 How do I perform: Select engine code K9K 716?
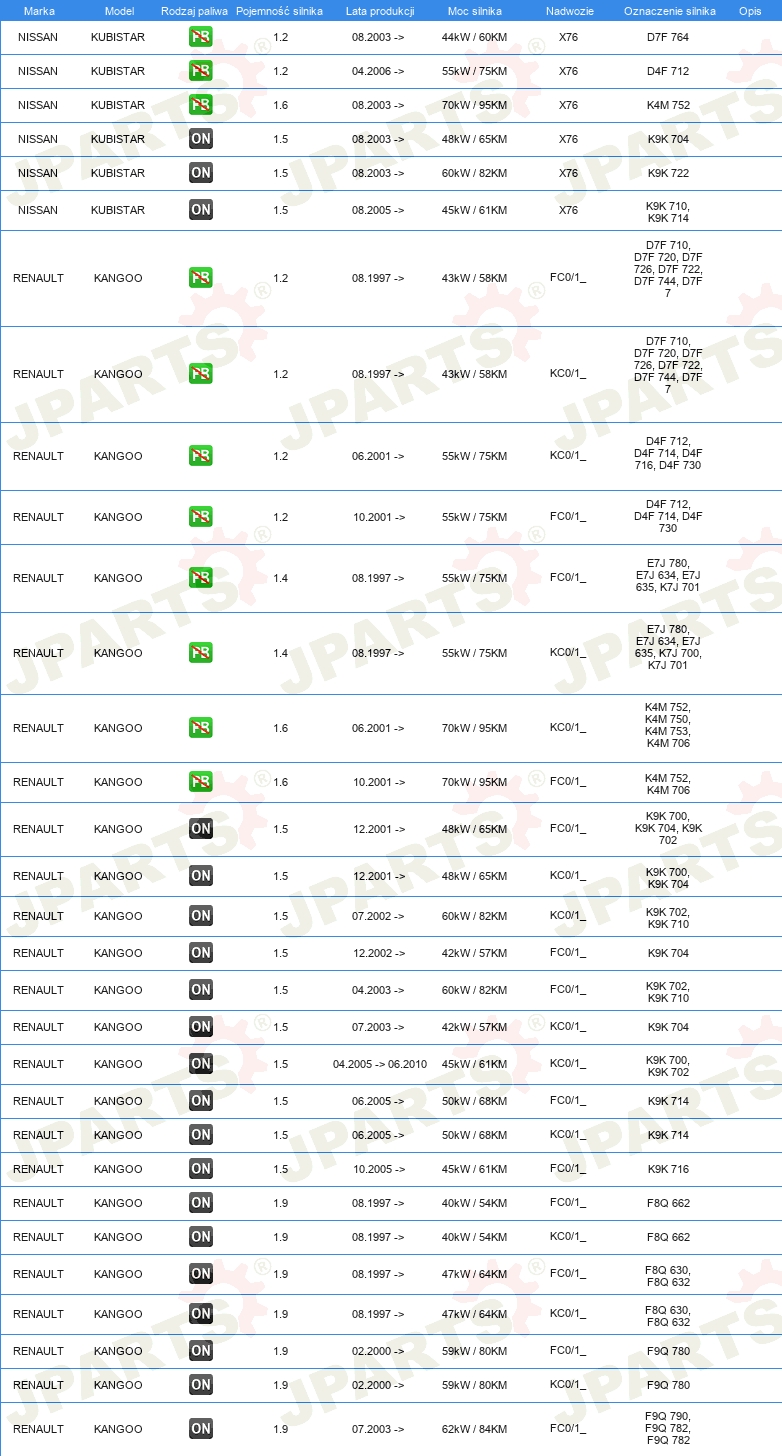pyautogui.click(x=668, y=1169)
